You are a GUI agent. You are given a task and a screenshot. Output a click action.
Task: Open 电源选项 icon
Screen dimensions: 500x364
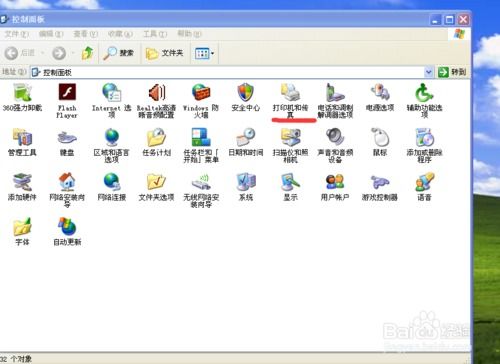coord(380,93)
